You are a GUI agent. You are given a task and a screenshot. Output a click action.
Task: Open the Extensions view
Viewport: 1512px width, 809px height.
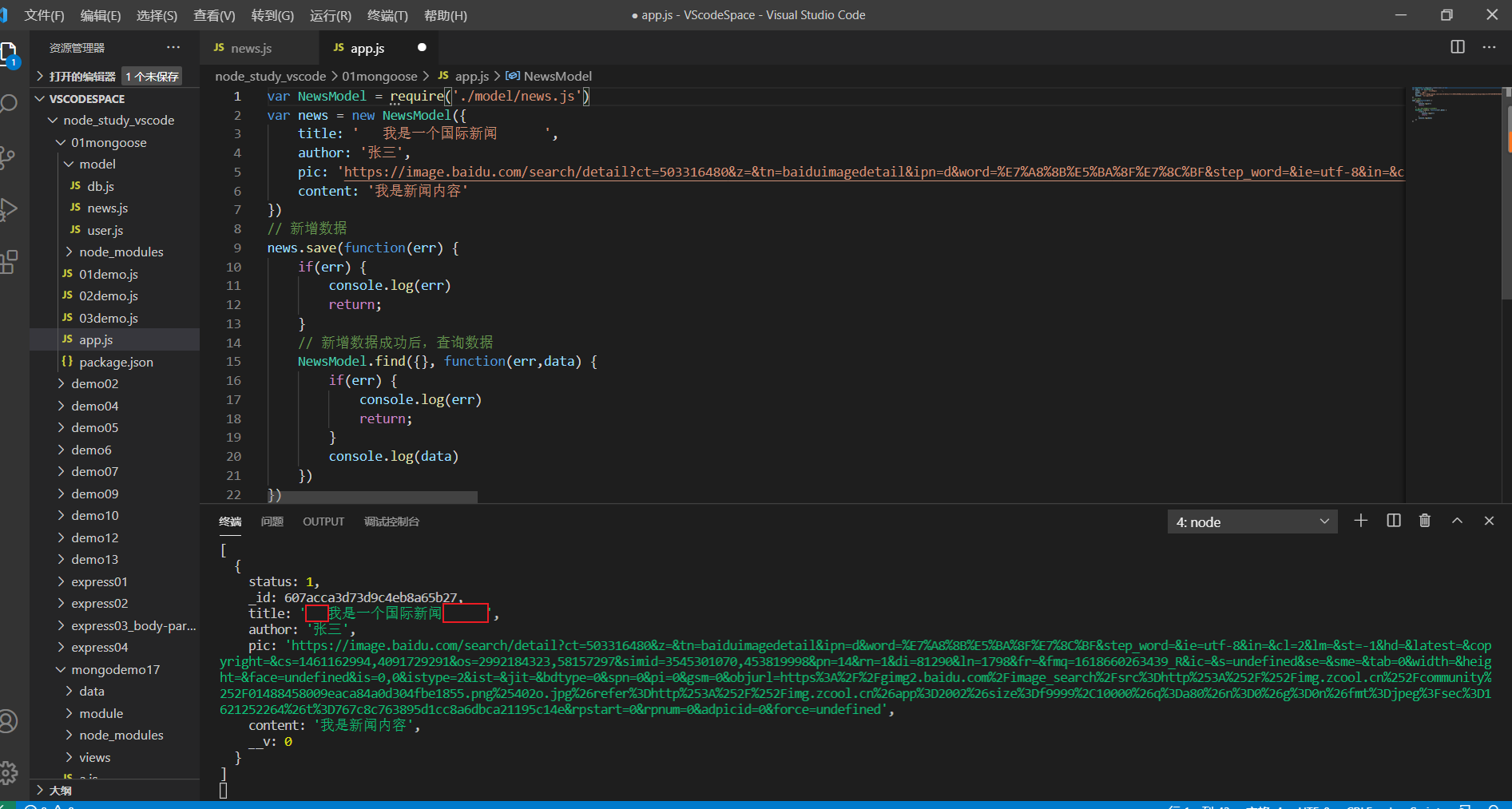click(8, 262)
